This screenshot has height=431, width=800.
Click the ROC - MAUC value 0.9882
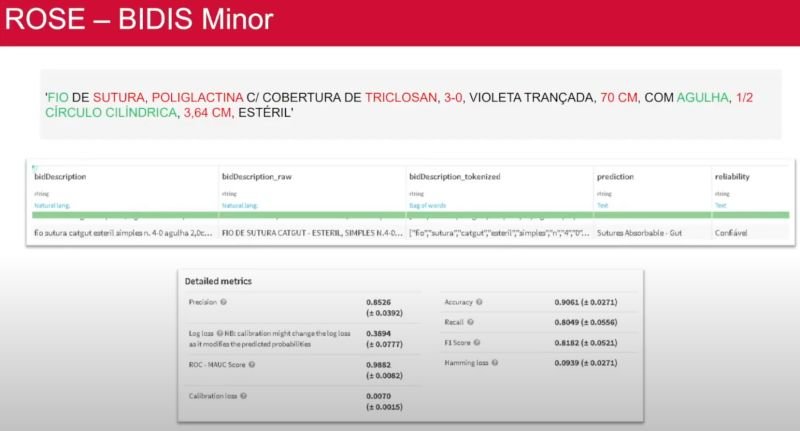click(378, 365)
